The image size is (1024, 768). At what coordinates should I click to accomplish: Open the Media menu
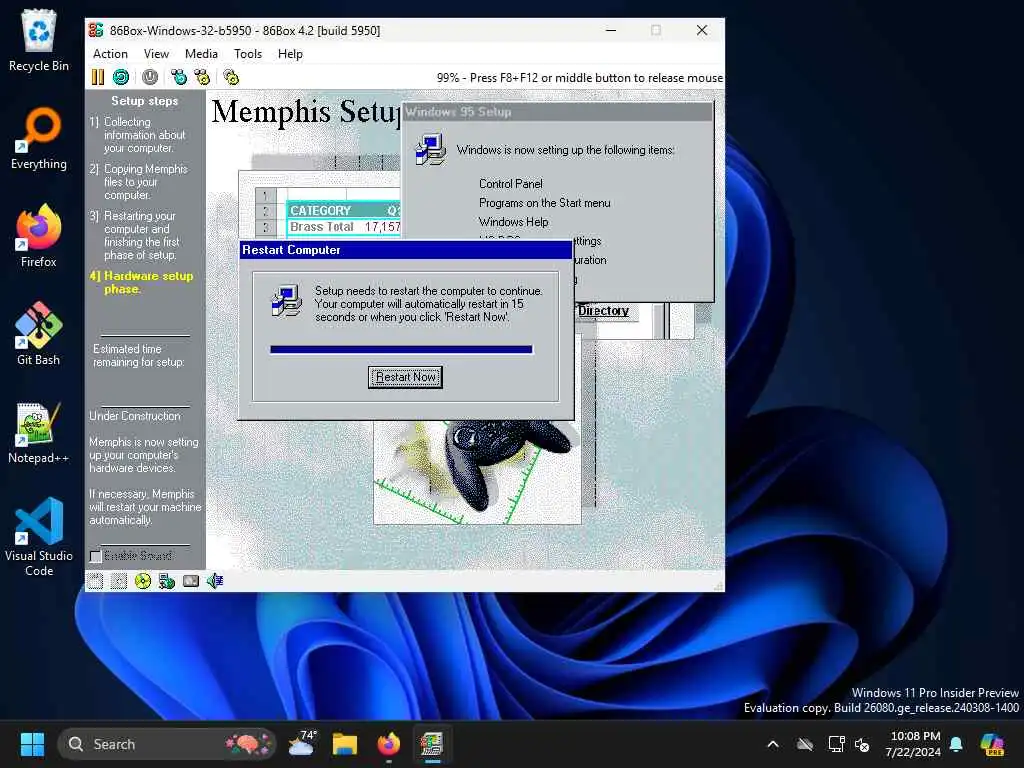click(201, 54)
